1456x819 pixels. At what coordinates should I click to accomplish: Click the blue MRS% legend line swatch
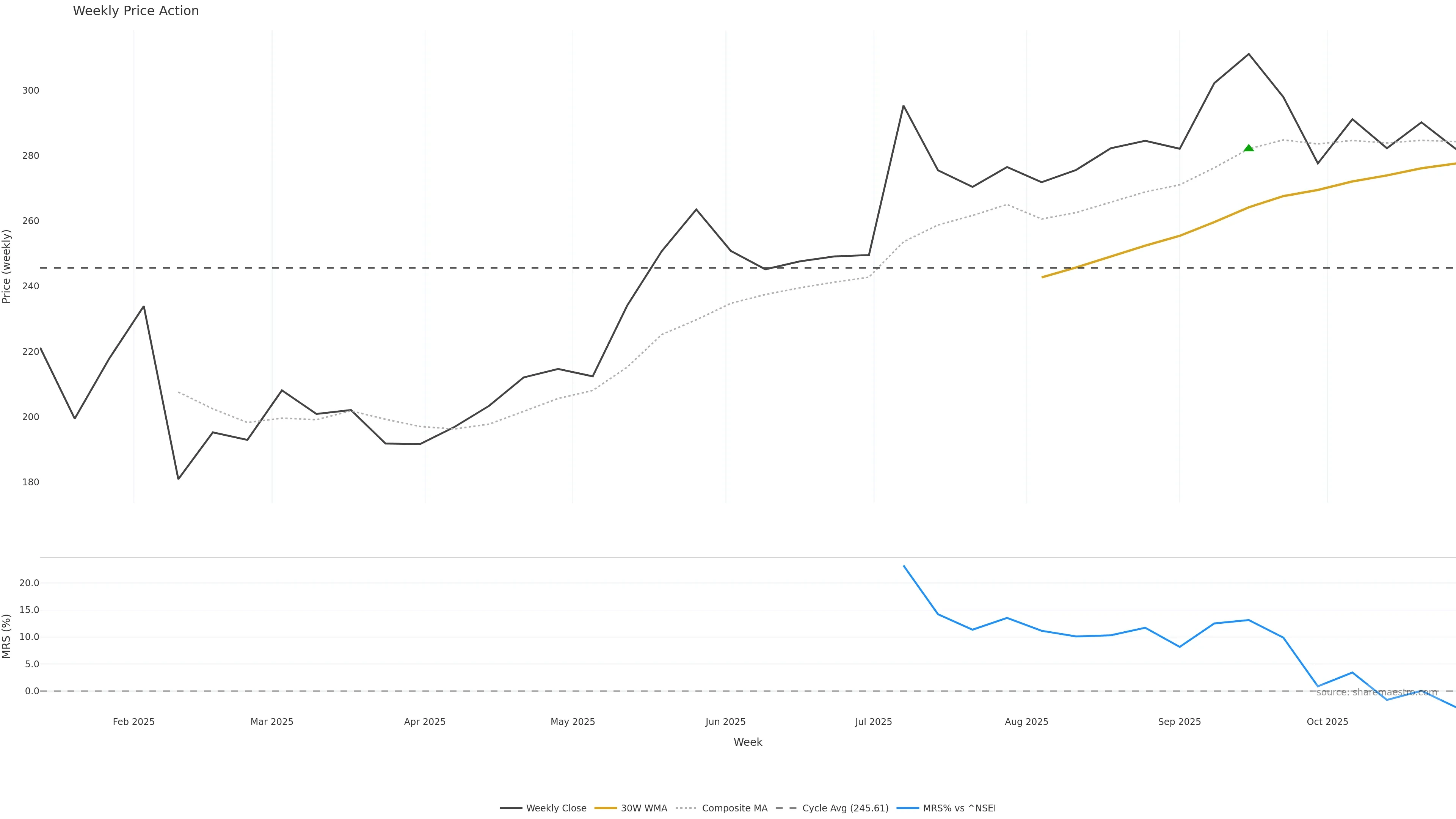tap(908, 808)
